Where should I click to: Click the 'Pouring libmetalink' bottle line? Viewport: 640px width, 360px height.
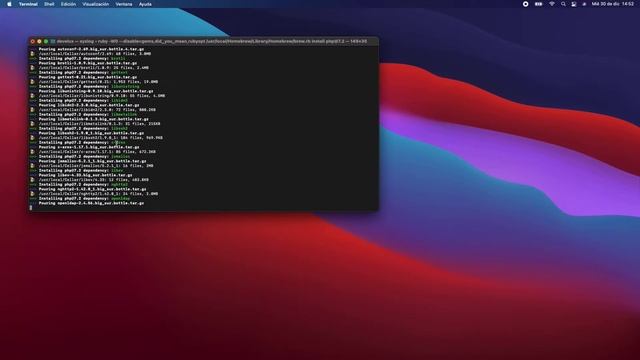[x=93, y=119]
